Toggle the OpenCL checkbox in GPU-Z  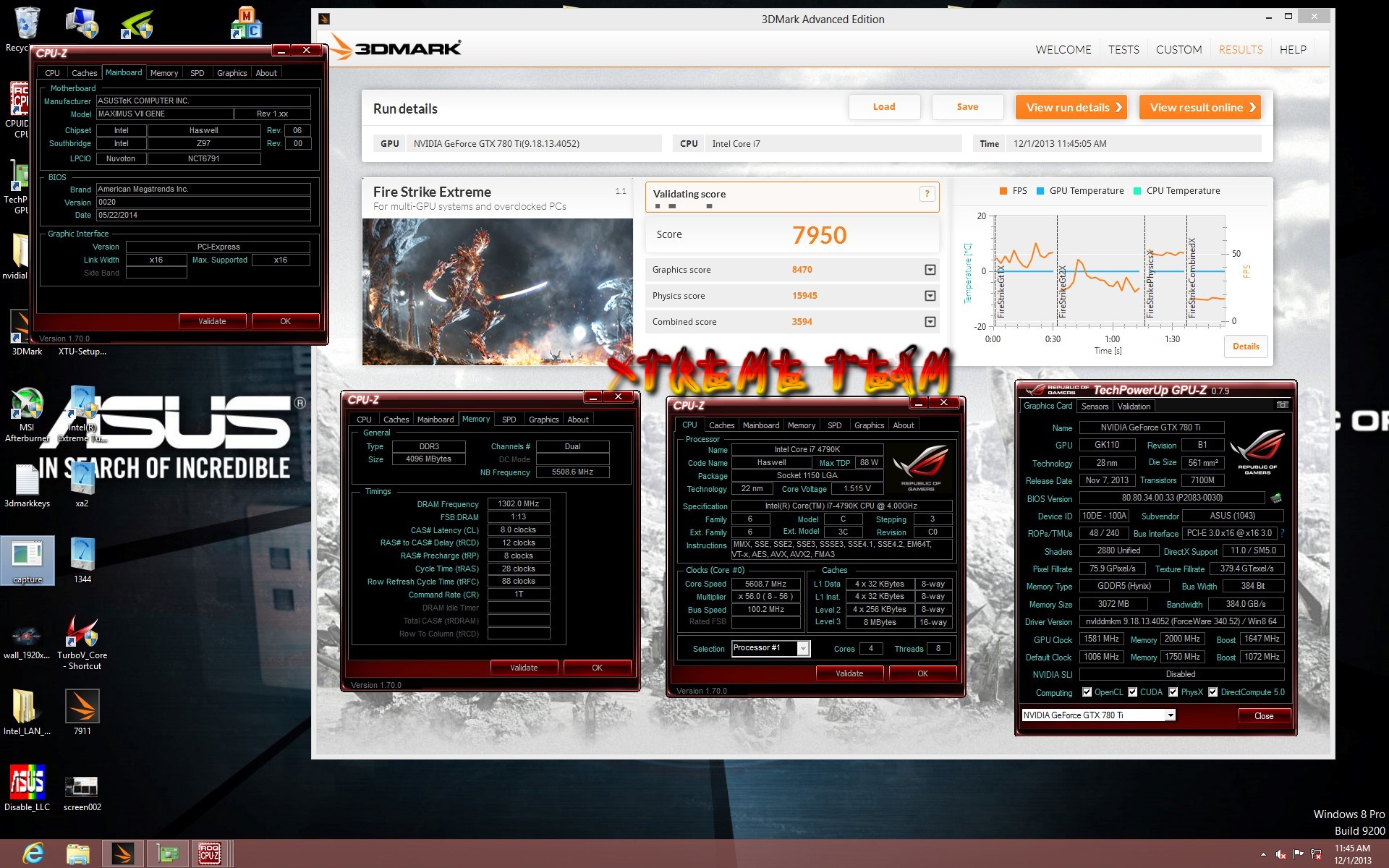click(1087, 692)
